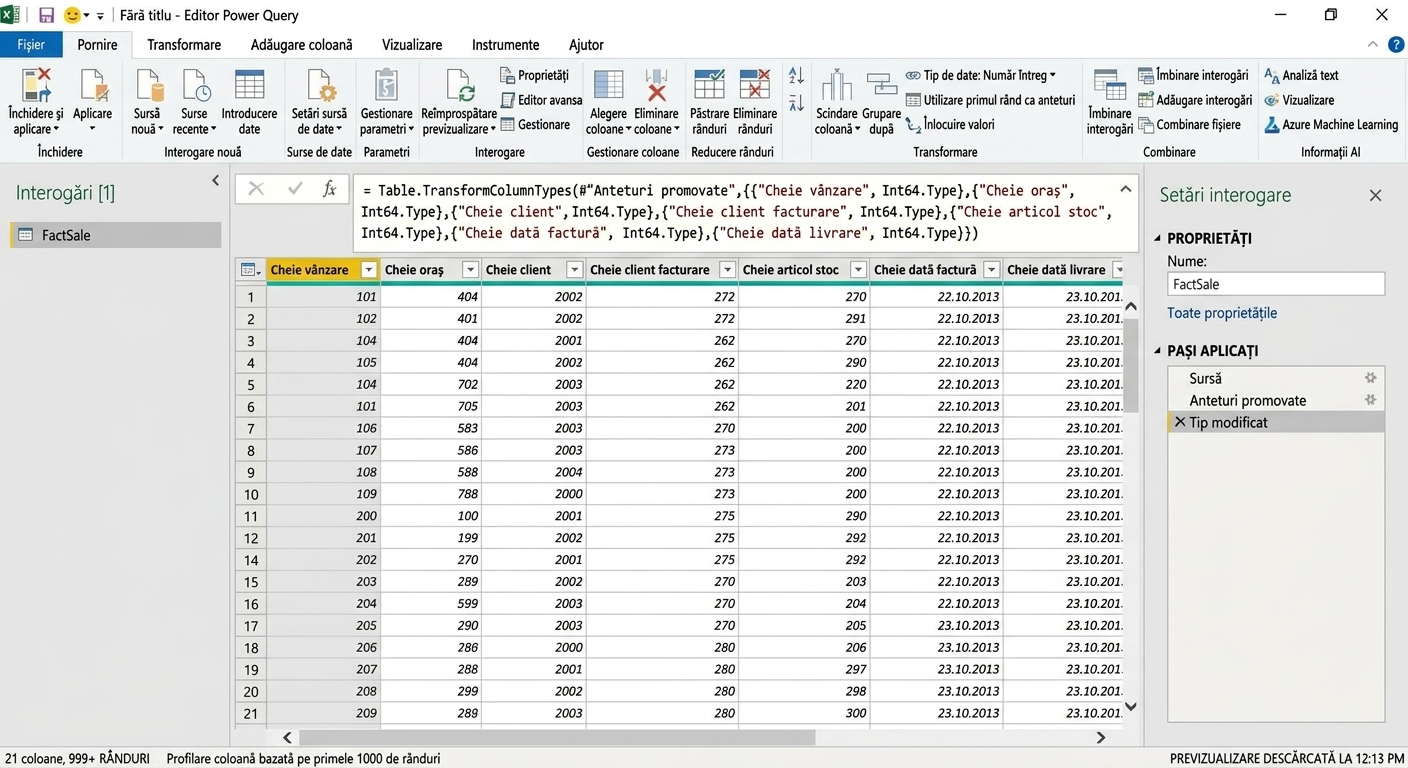Confirm the formula with checkmark icon
The height and width of the screenshot is (768, 1408).
[x=294, y=189]
